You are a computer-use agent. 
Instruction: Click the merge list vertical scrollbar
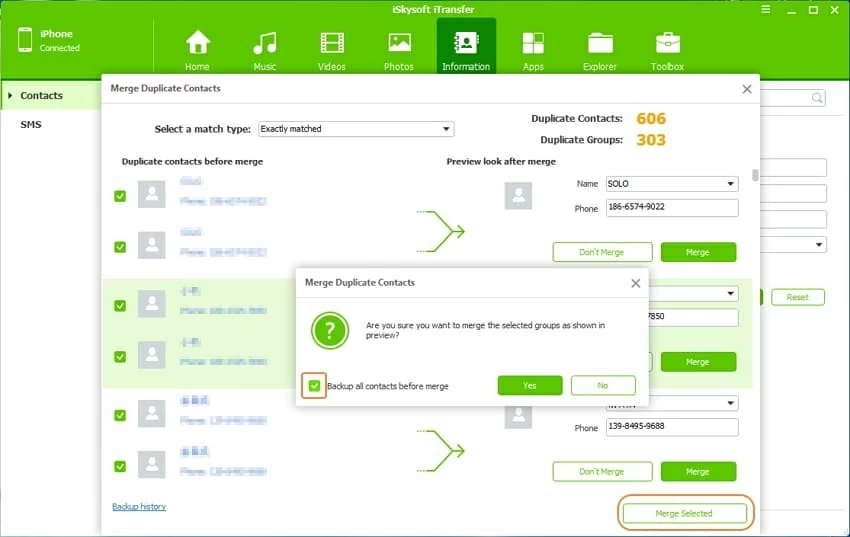click(755, 176)
